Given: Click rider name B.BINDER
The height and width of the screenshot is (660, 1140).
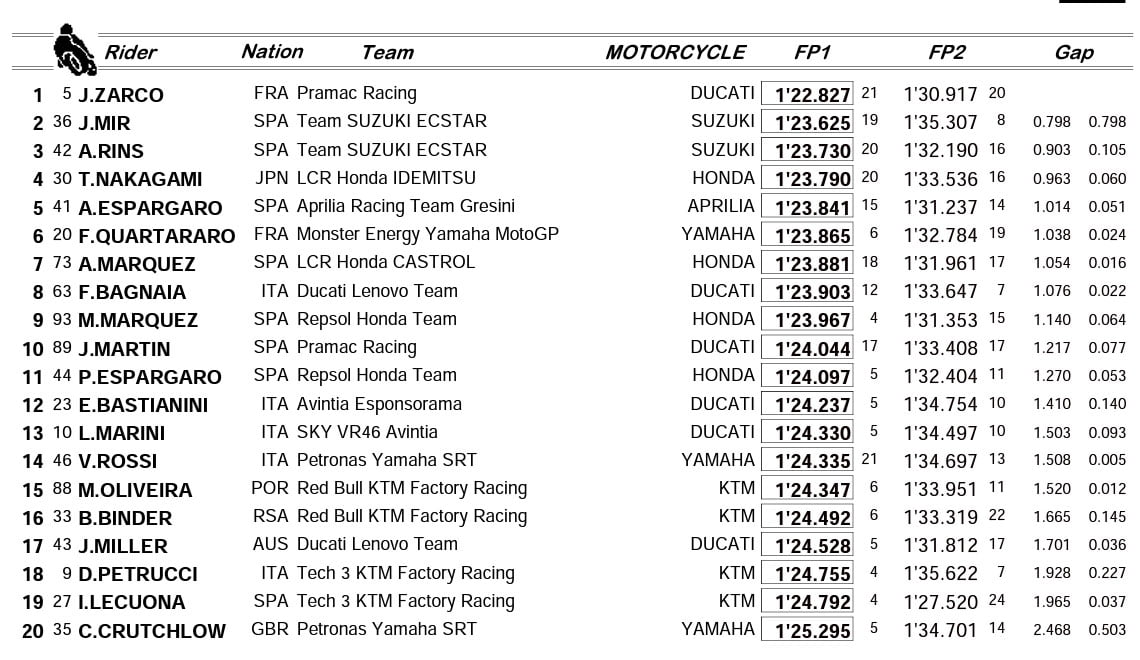Looking at the screenshot, I should [125, 518].
